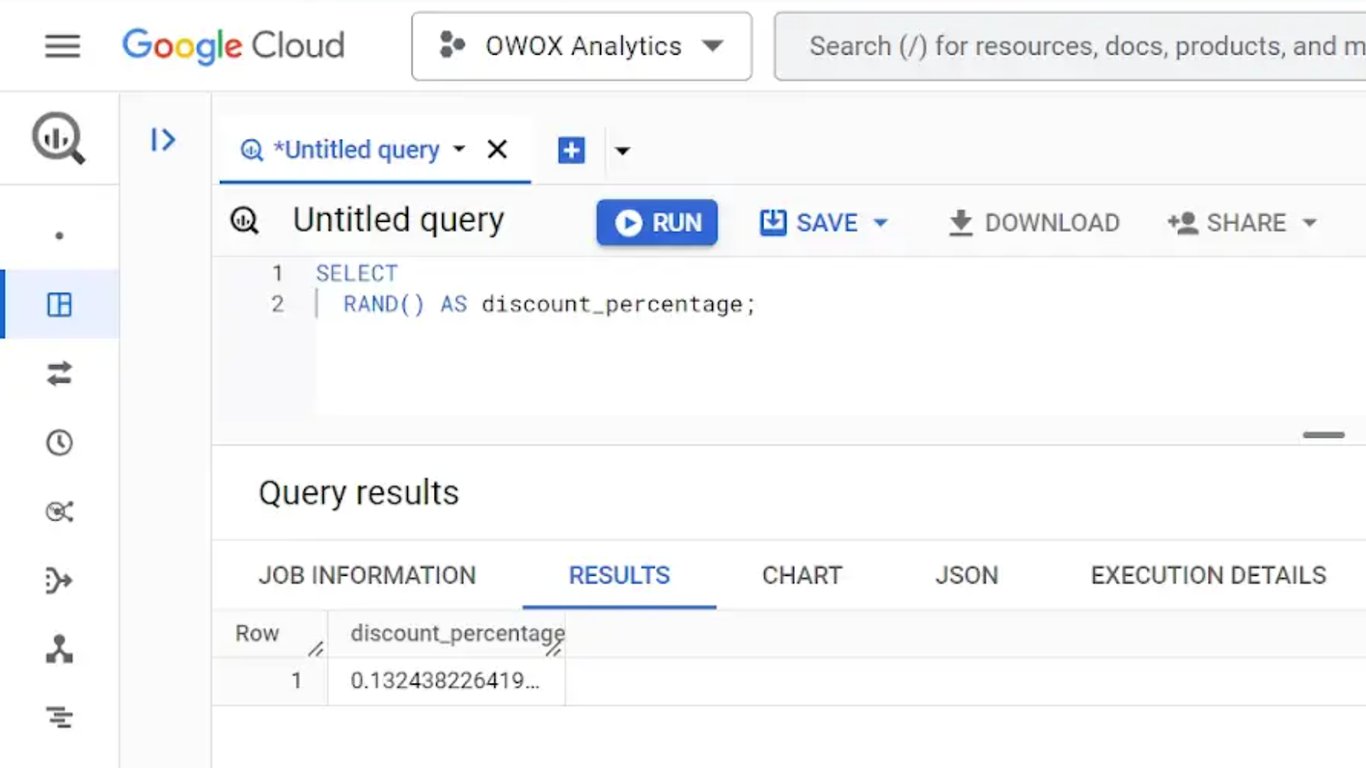The height and width of the screenshot is (768, 1366).
Task: Click the search resources input field
Action: (x=1070, y=46)
